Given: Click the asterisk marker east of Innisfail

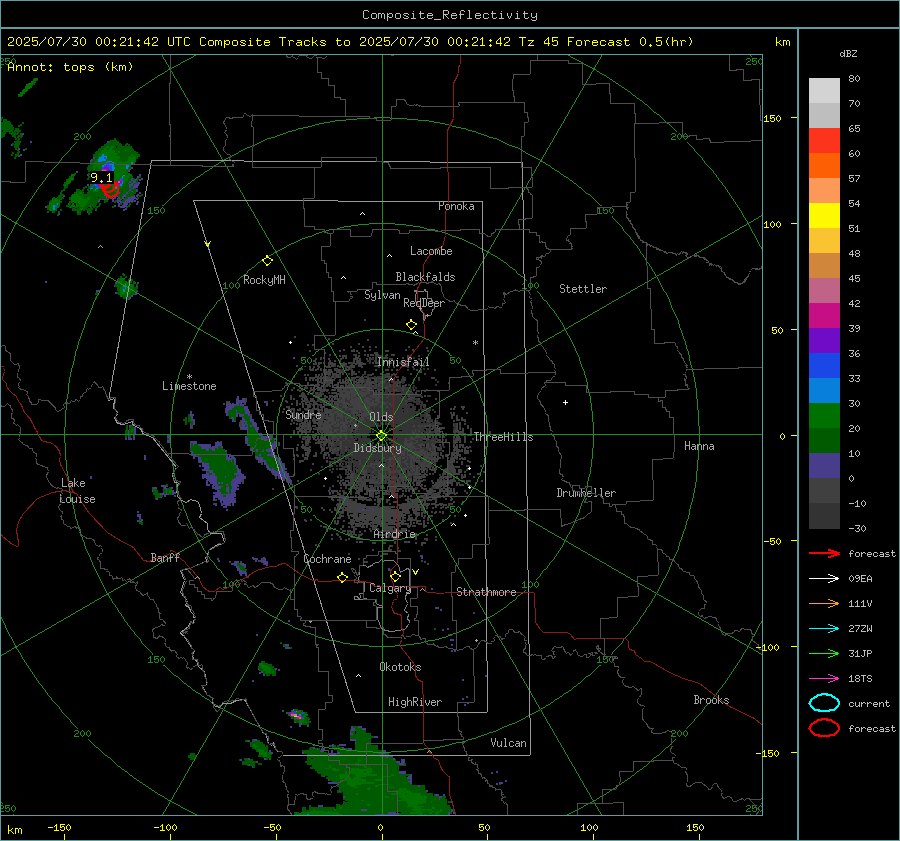Looking at the screenshot, I should click(x=475, y=343).
